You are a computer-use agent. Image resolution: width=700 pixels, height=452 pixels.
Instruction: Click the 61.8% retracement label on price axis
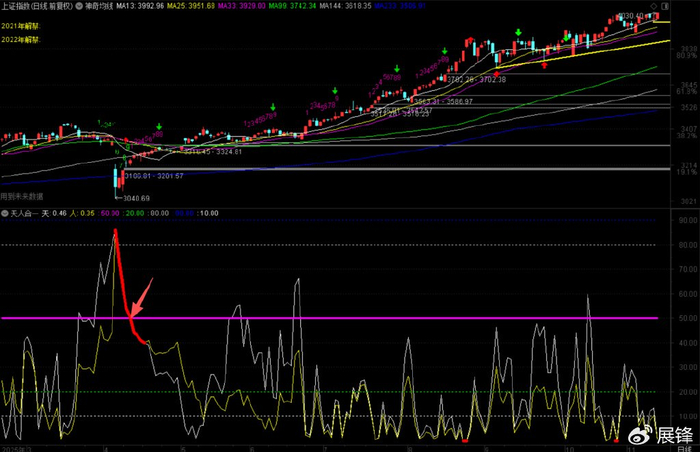[x=687, y=92]
